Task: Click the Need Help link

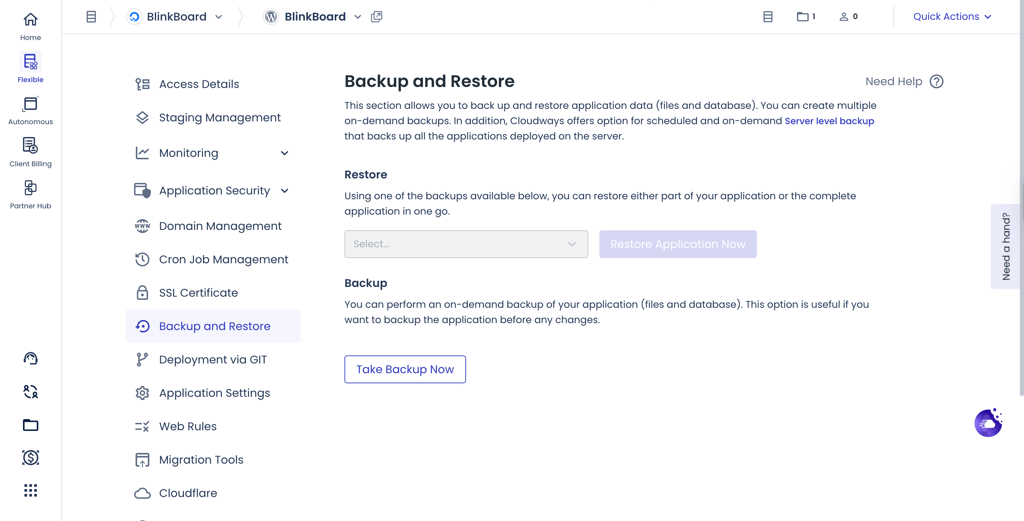Action: pyautogui.click(x=893, y=82)
